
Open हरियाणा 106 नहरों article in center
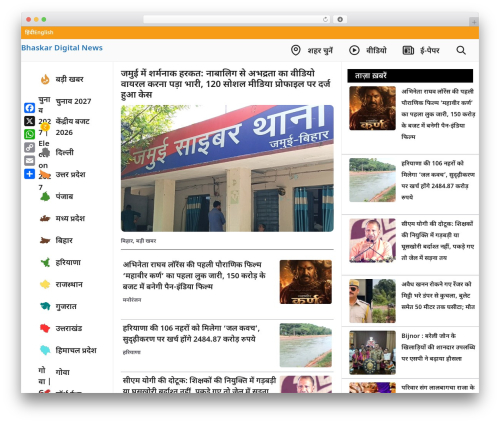pyautogui.click(x=191, y=334)
